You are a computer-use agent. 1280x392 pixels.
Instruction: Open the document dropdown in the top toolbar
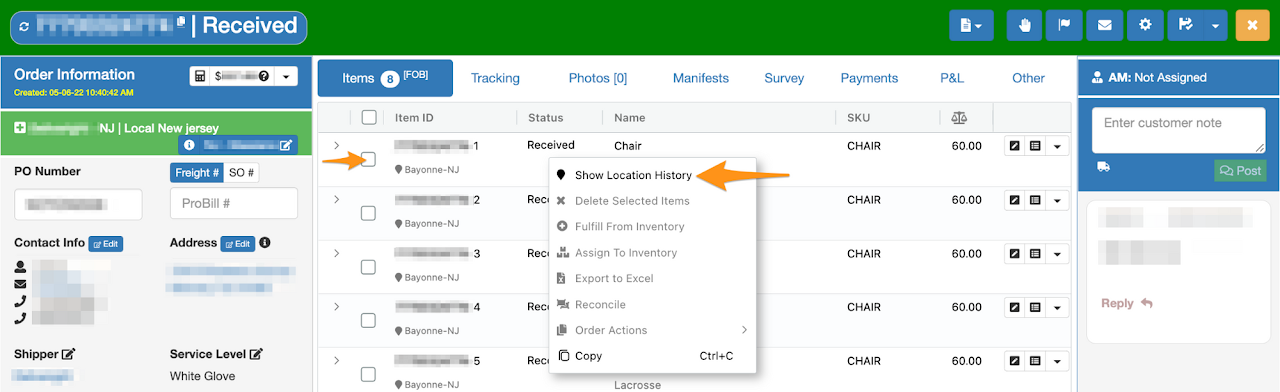click(971, 25)
